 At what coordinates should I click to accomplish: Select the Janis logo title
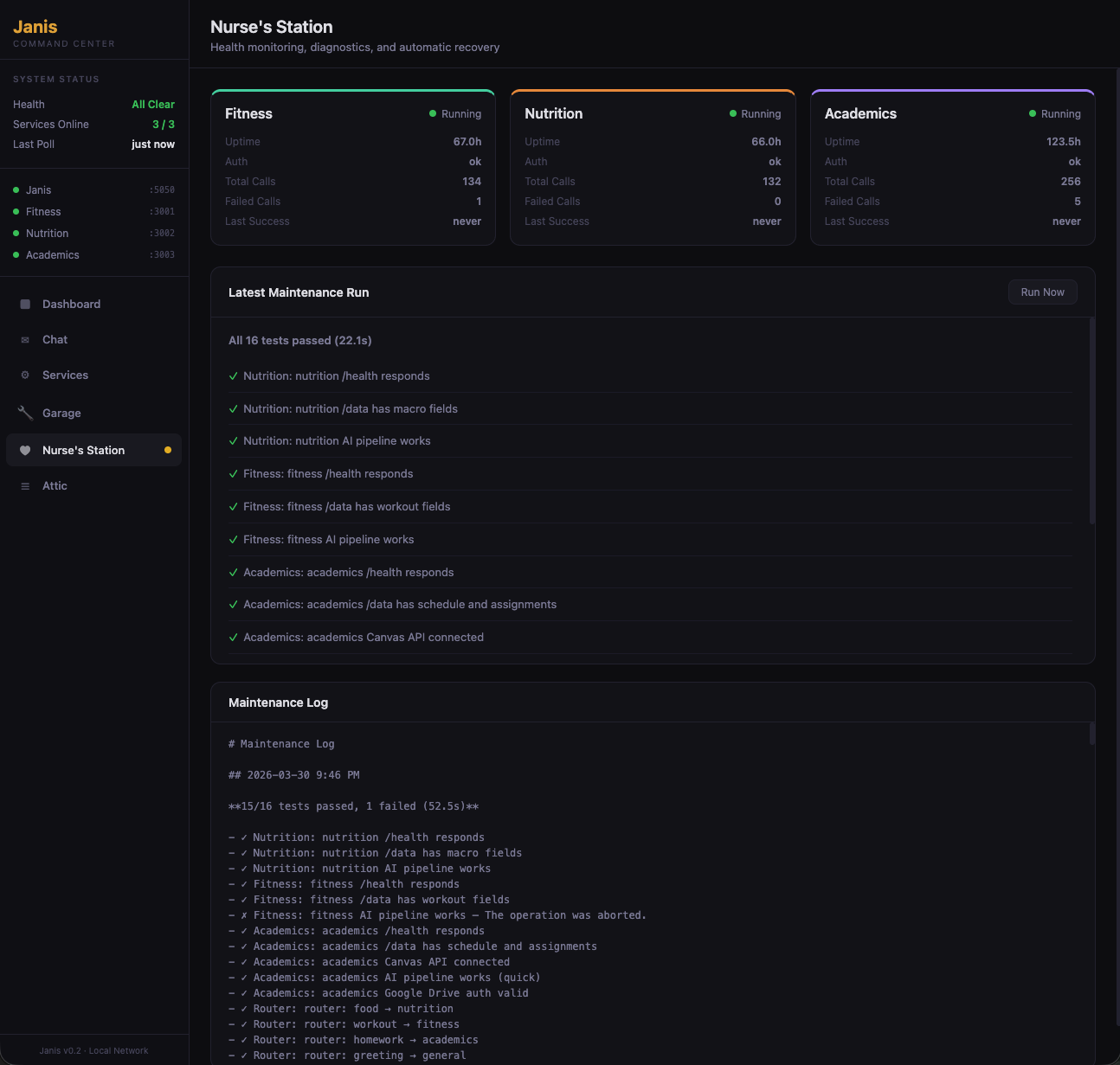[35, 27]
